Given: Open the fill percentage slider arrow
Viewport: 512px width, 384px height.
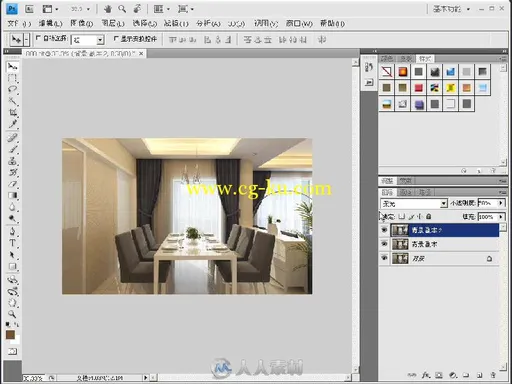Looking at the screenshot, I should (x=501, y=217).
